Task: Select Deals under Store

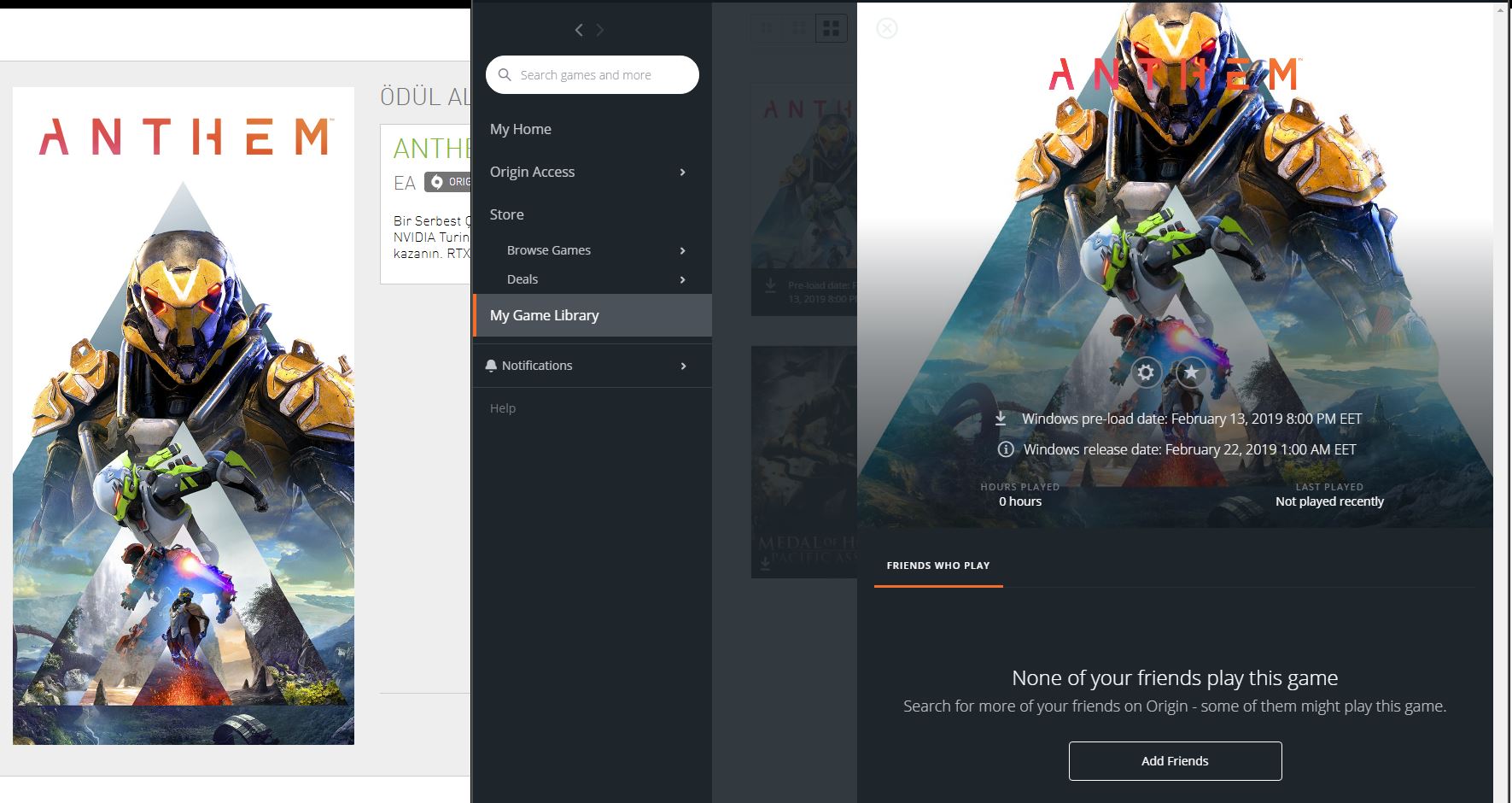Action: coord(522,279)
